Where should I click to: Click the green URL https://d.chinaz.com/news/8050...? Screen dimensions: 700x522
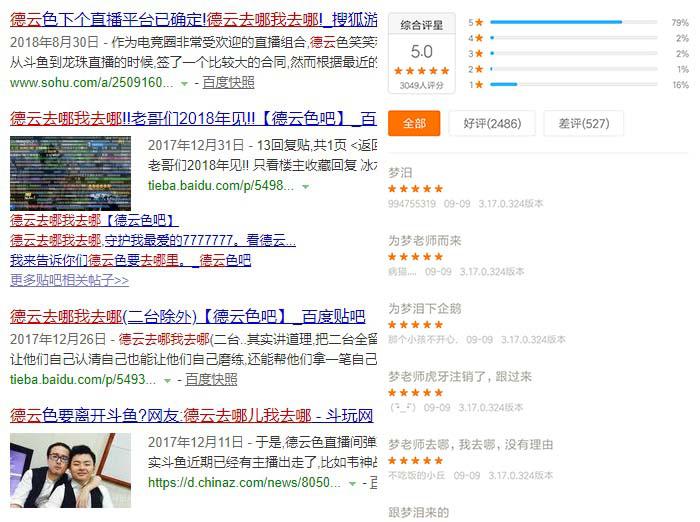tap(244, 483)
